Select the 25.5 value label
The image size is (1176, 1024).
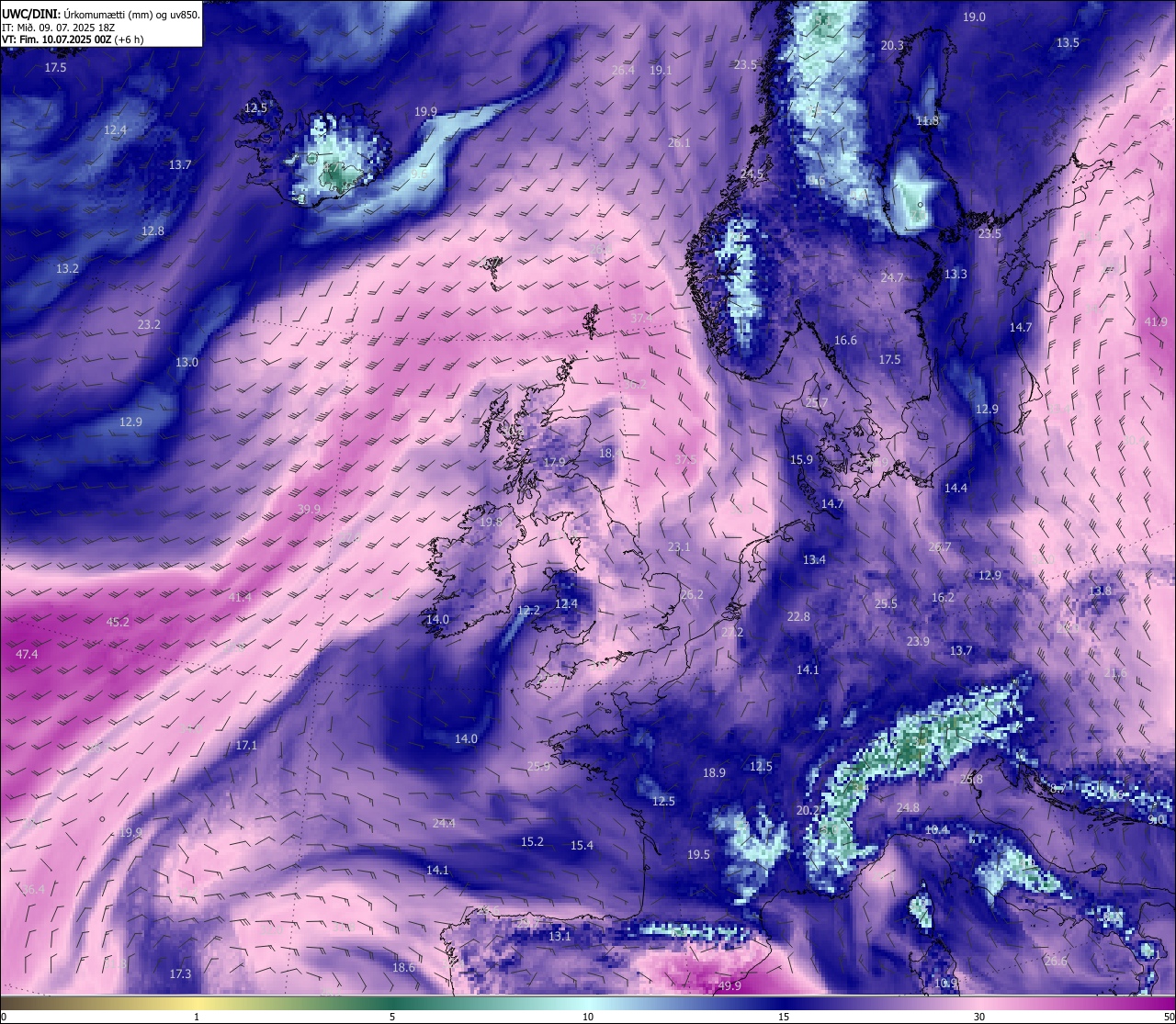886,603
